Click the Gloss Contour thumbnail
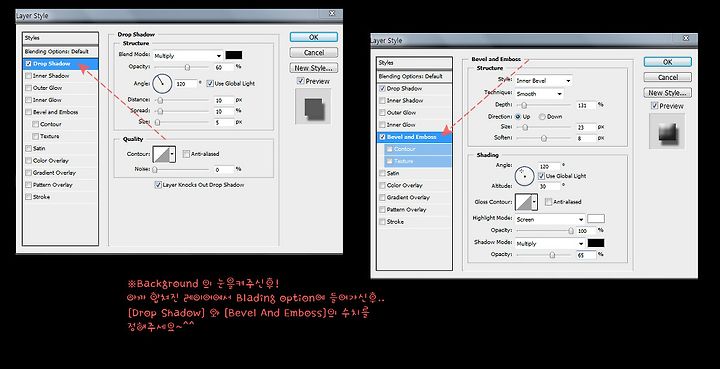 point(523,202)
